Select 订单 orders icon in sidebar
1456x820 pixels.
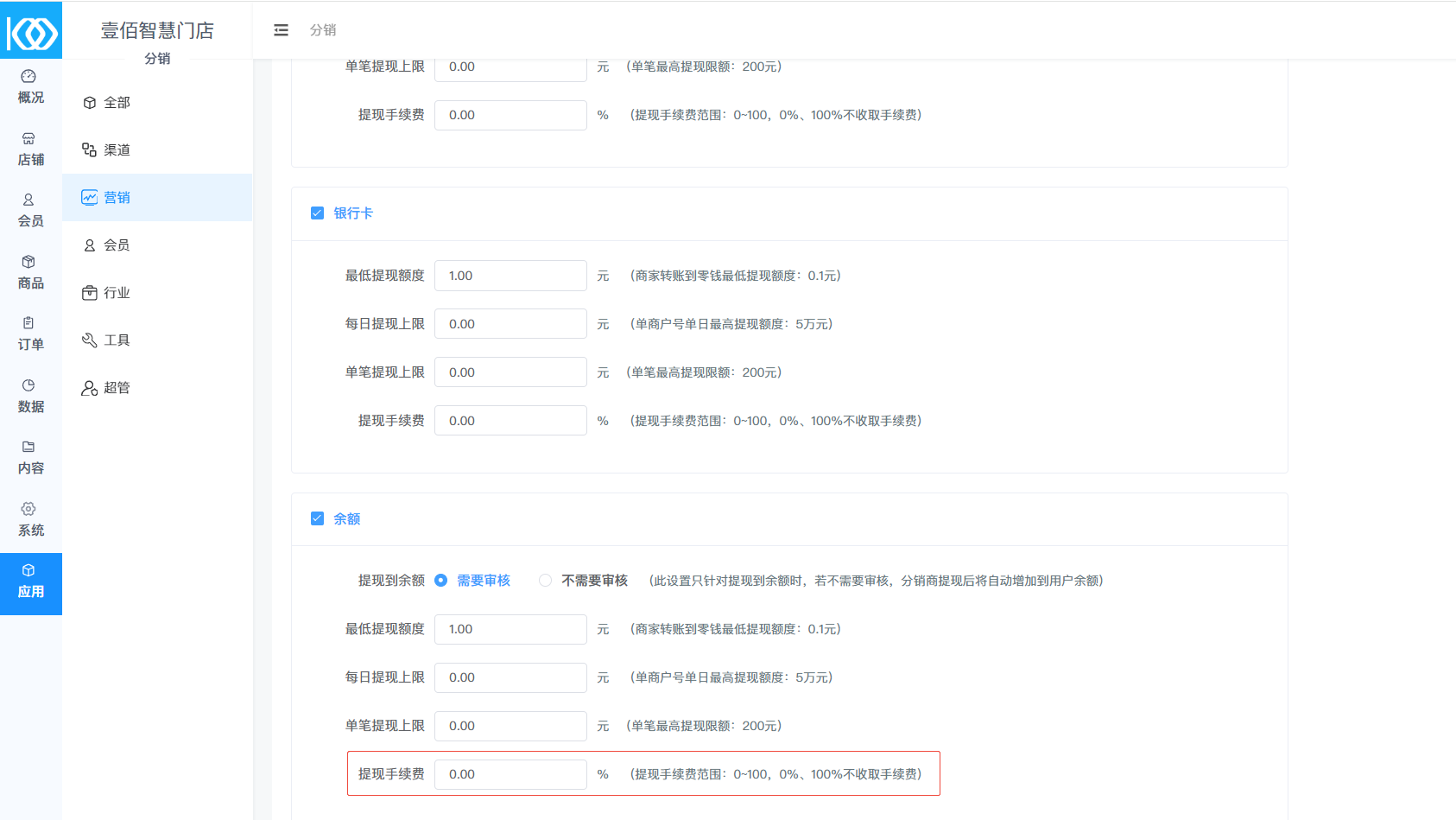coord(28,323)
